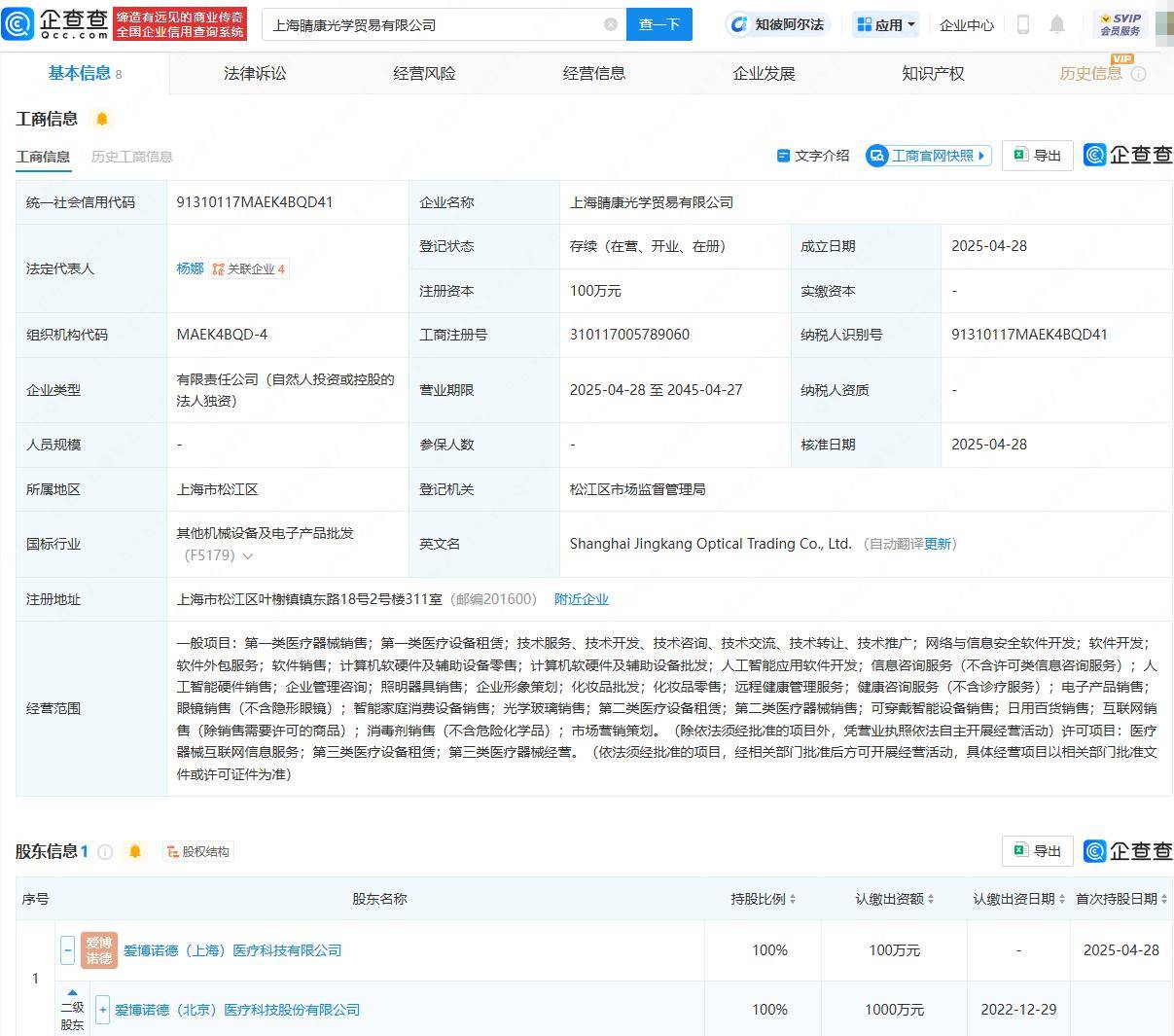Collapse the 二级股东 arrow
The height and width of the screenshot is (1036, 1174).
(72, 992)
